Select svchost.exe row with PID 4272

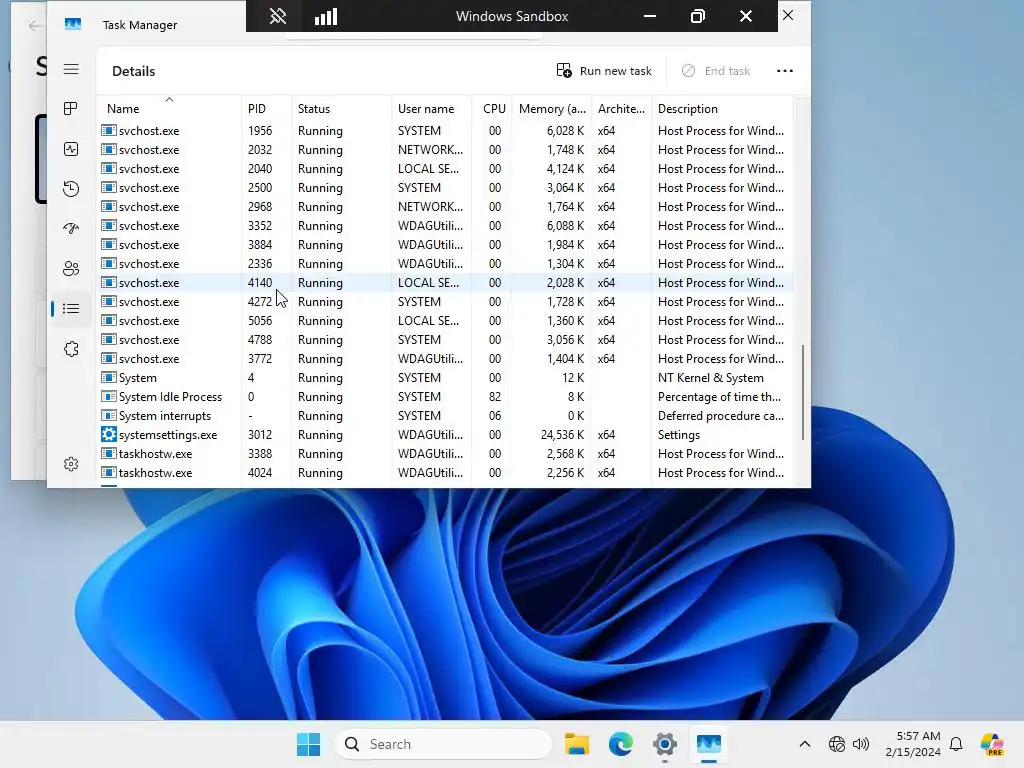pyautogui.click(x=446, y=301)
